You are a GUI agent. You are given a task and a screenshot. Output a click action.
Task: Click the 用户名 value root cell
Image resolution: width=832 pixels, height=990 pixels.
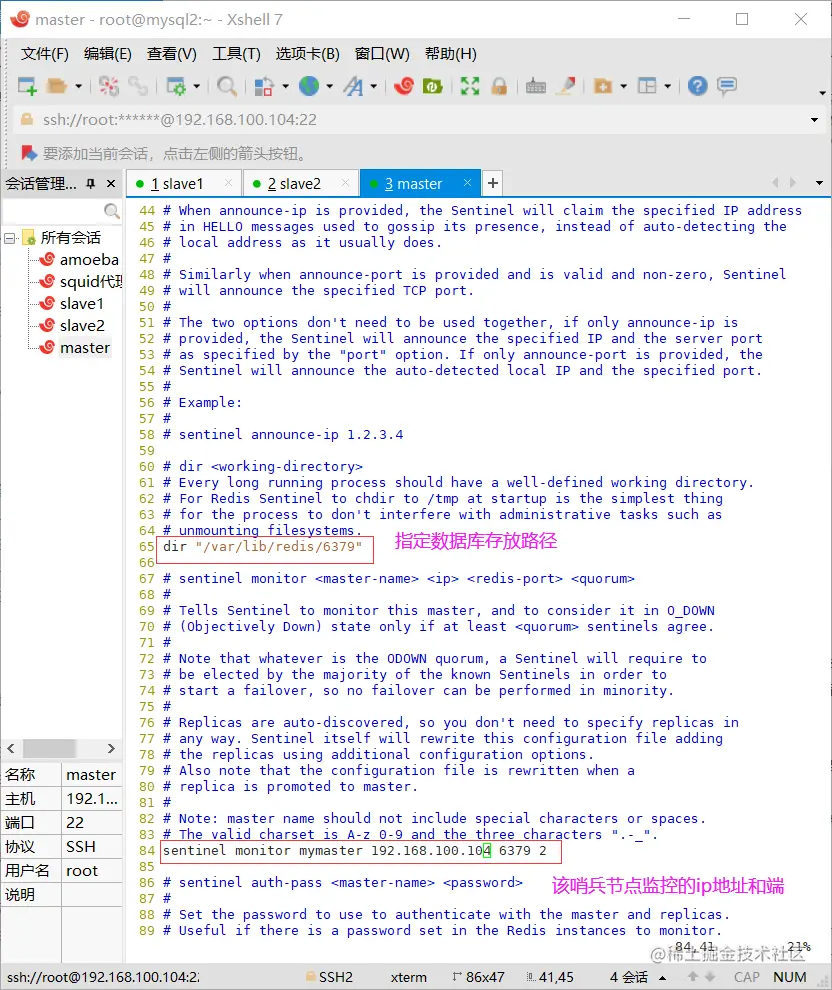tap(92, 871)
